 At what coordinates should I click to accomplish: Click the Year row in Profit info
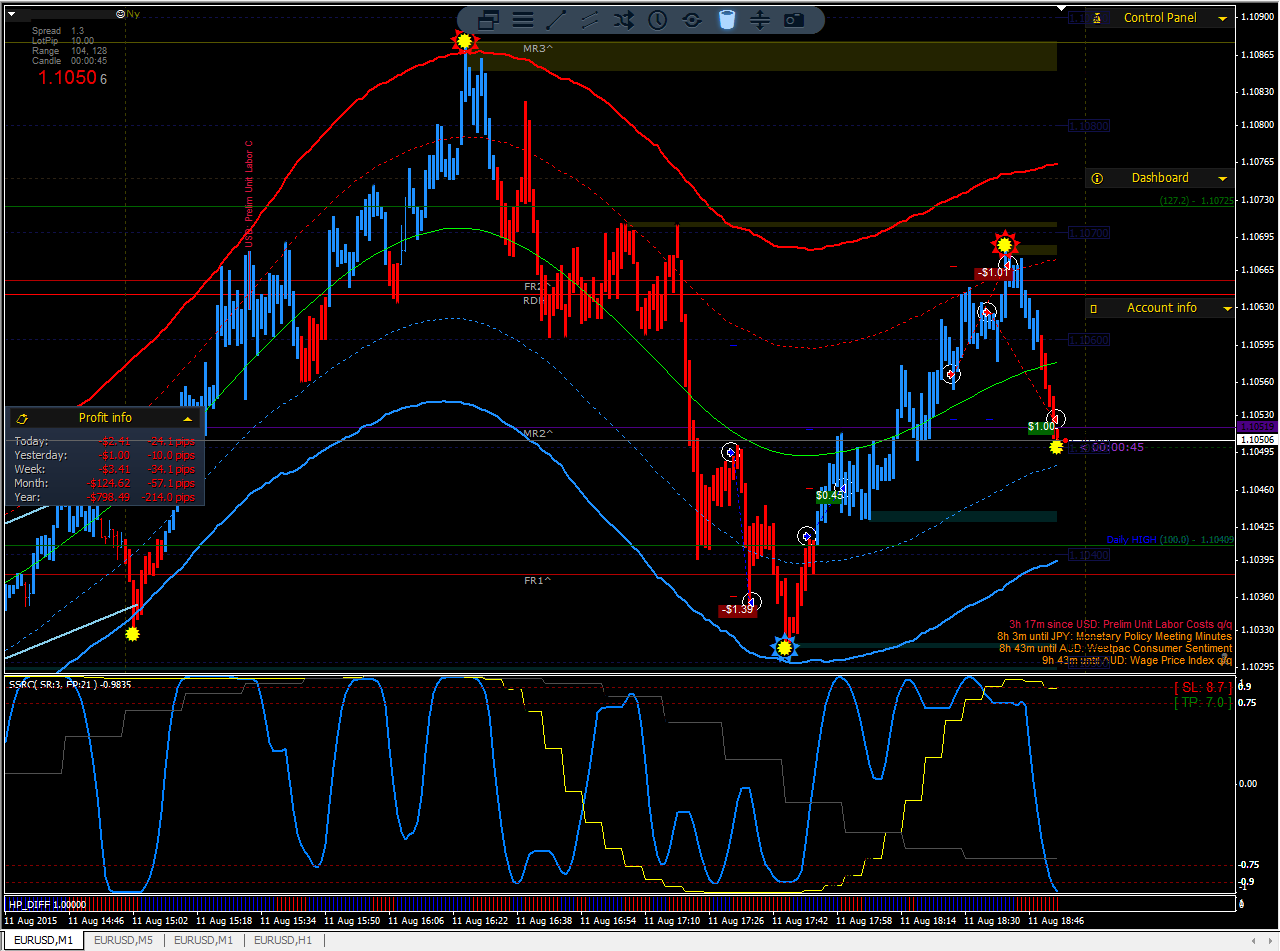[105, 497]
